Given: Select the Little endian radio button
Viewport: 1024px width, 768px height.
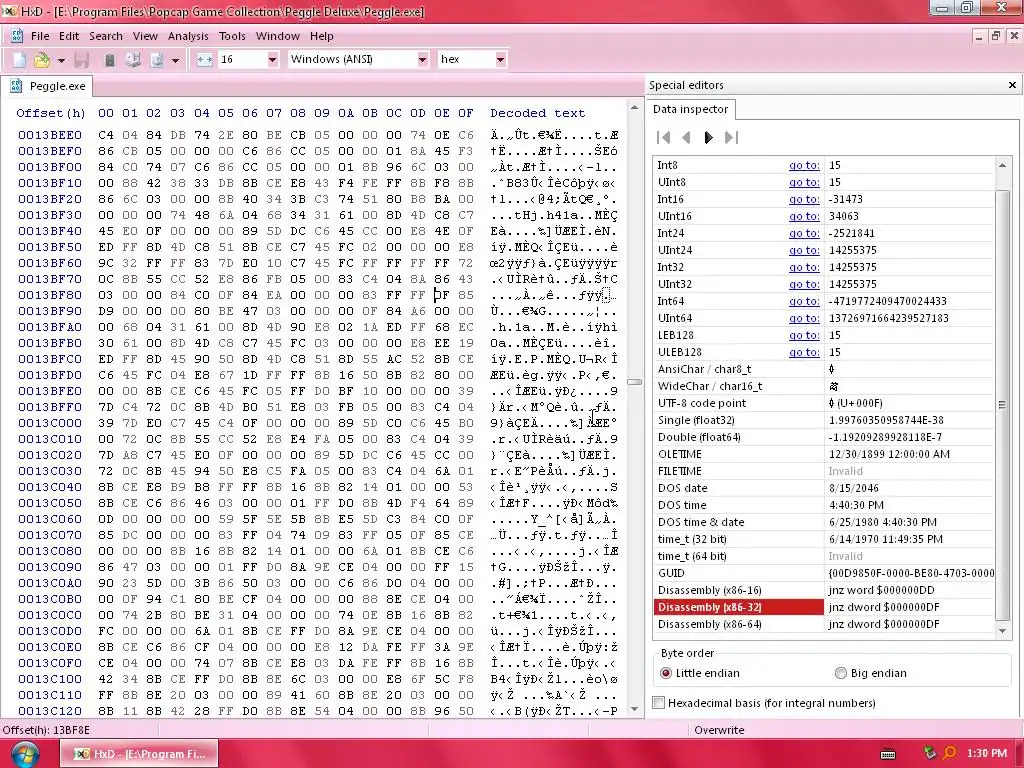Looking at the screenshot, I should (x=665, y=673).
